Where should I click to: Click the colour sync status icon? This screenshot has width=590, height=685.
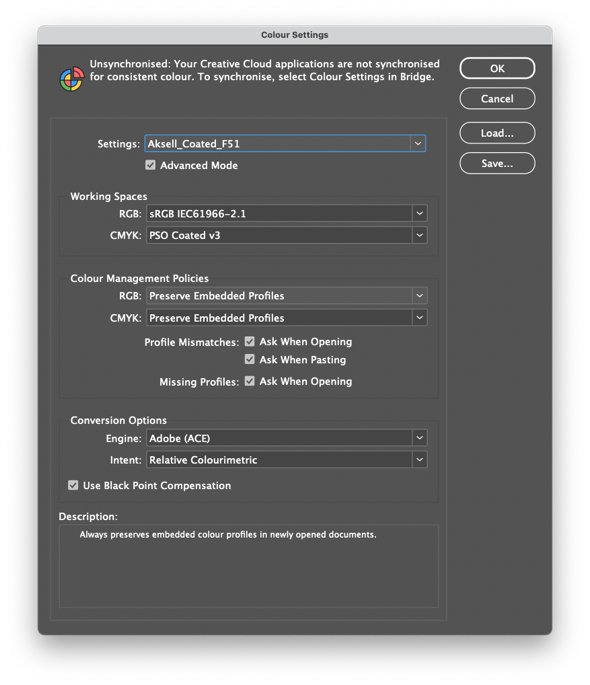click(x=72, y=79)
